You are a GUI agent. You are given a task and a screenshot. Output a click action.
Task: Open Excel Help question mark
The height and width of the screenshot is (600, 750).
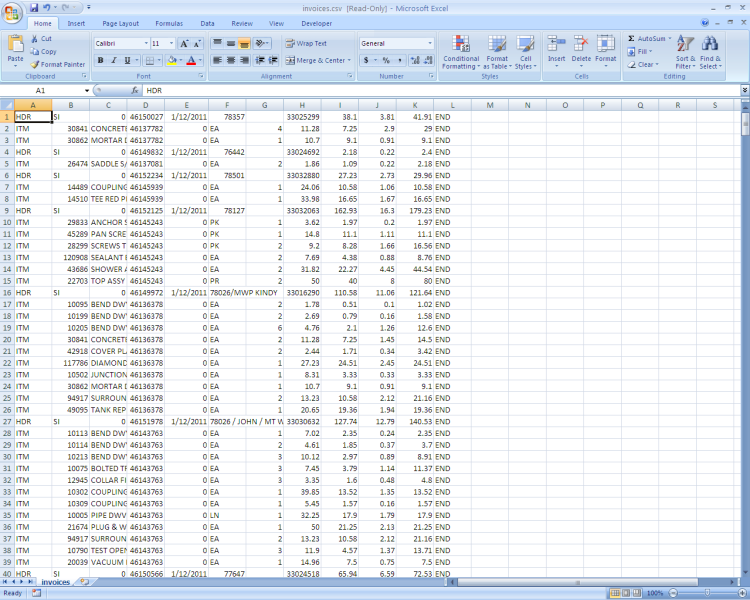705,22
